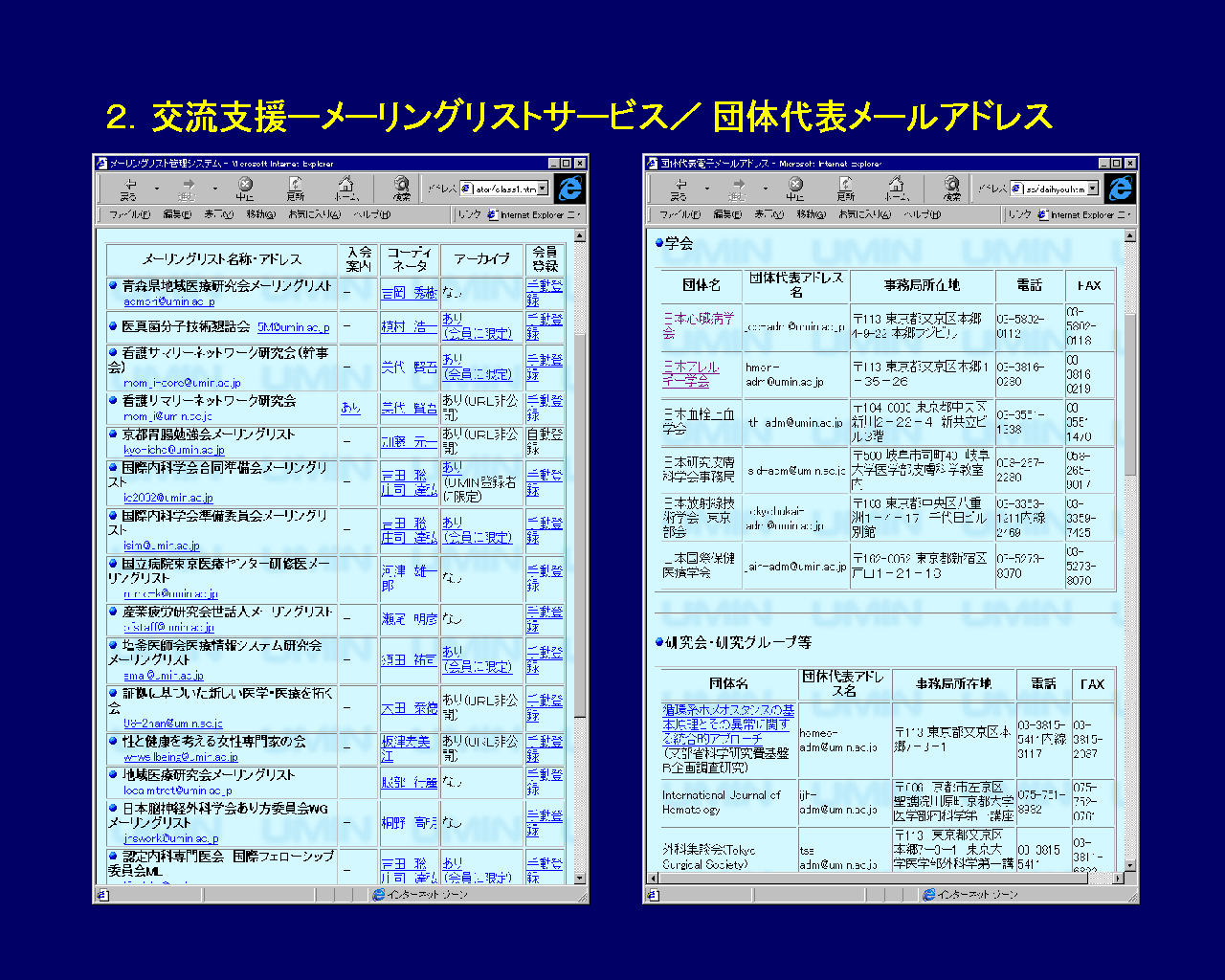Click Back (戻る) icon in left mailing list window
This screenshot has height=980, width=1225.
128,188
